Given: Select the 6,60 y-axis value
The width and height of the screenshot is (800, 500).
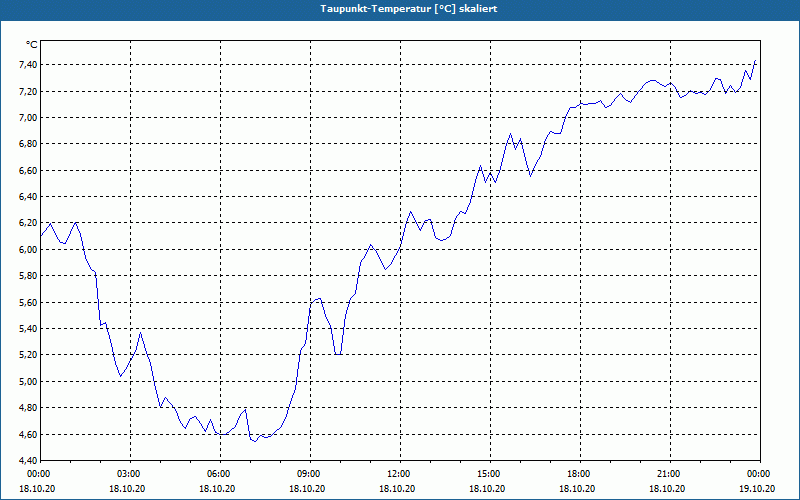Looking at the screenshot, I should (x=28, y=170).
